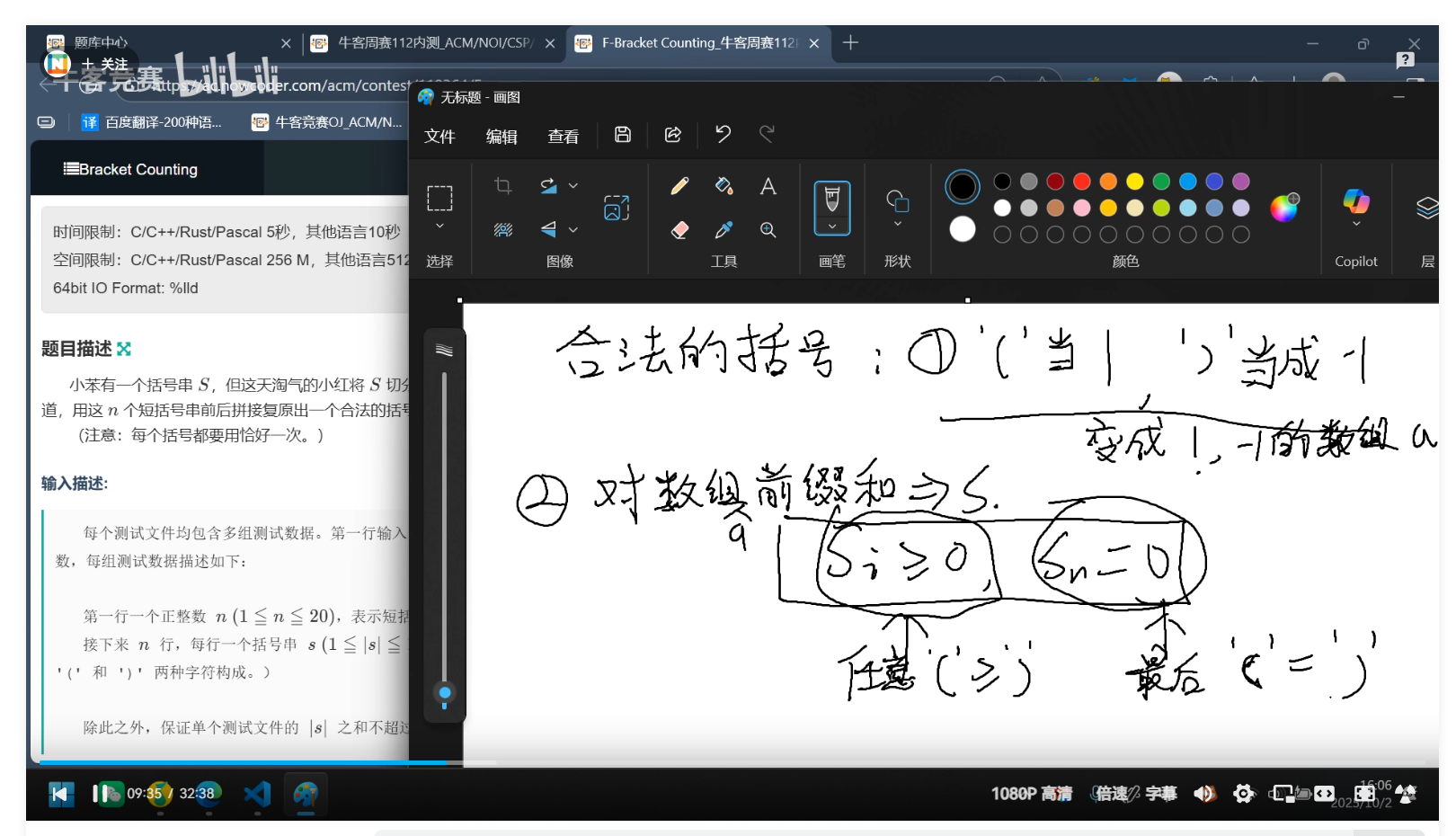Pick the yellow color swatch
Viewport: 1456px width, 836px height.
pyautogui.click(x=1135, y=182)
